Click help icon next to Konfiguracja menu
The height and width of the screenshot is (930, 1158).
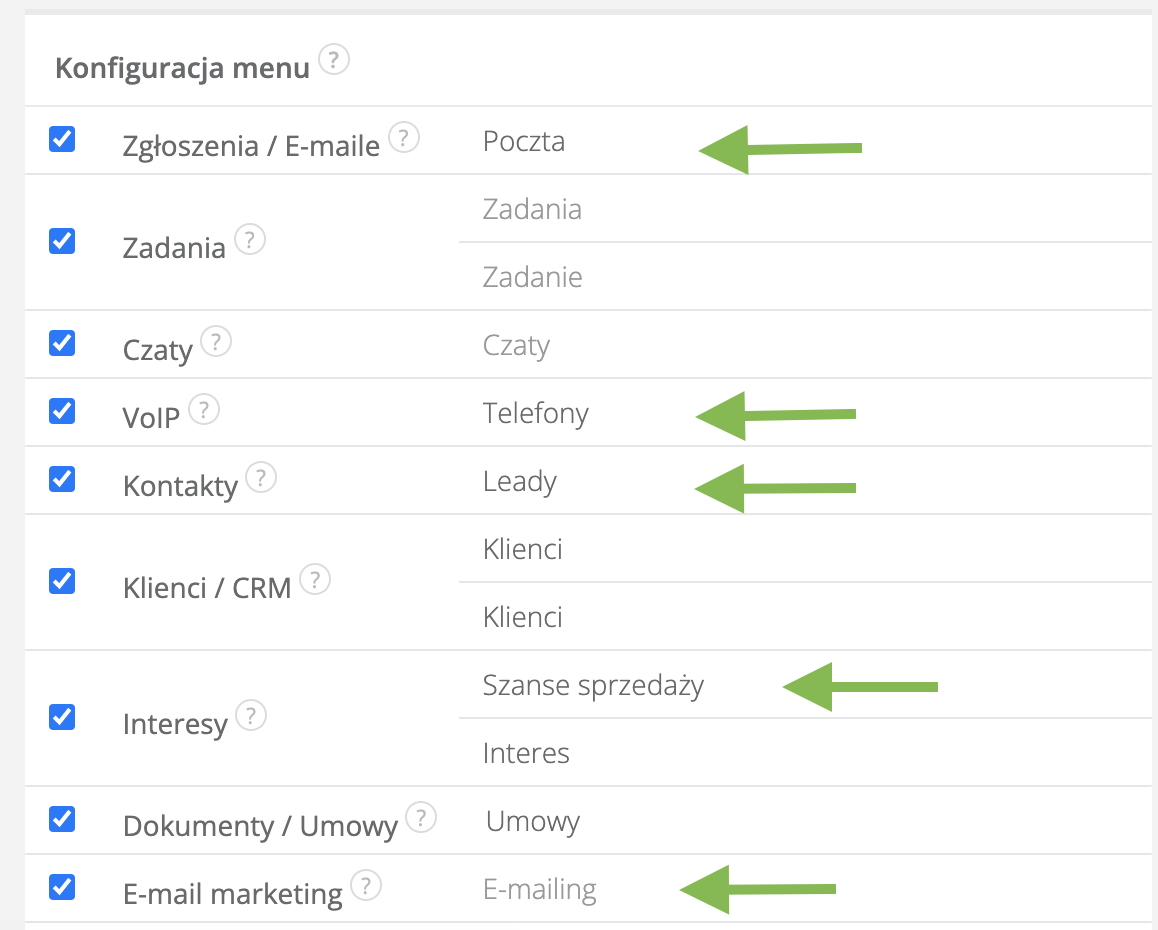click(334, 62)
